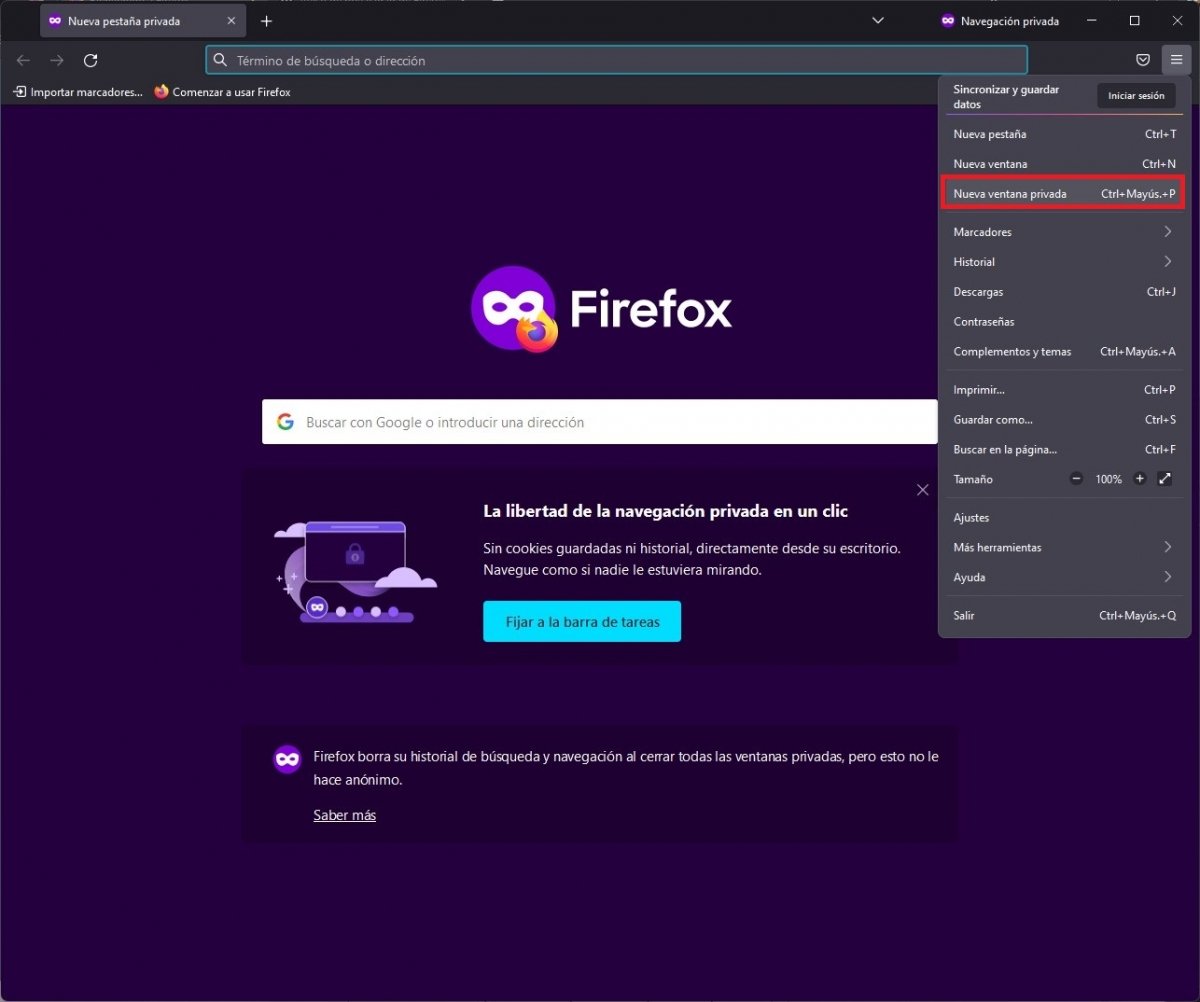This screenshot has height=1002, width=1200.
Task: Click the Navegación privada indicator
Action: pos(999,21)
